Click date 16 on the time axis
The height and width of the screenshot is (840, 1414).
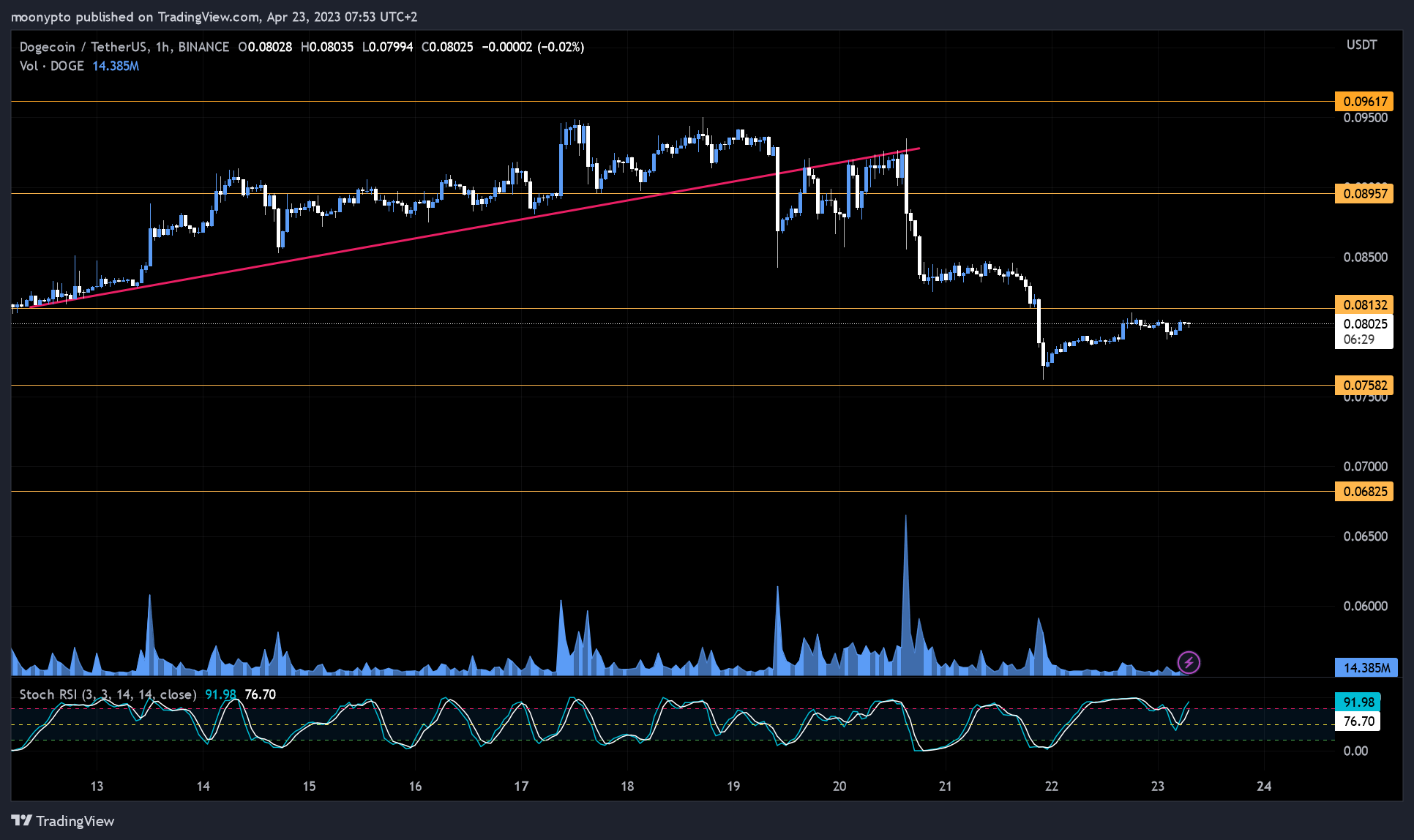click(x=415, y=787)
